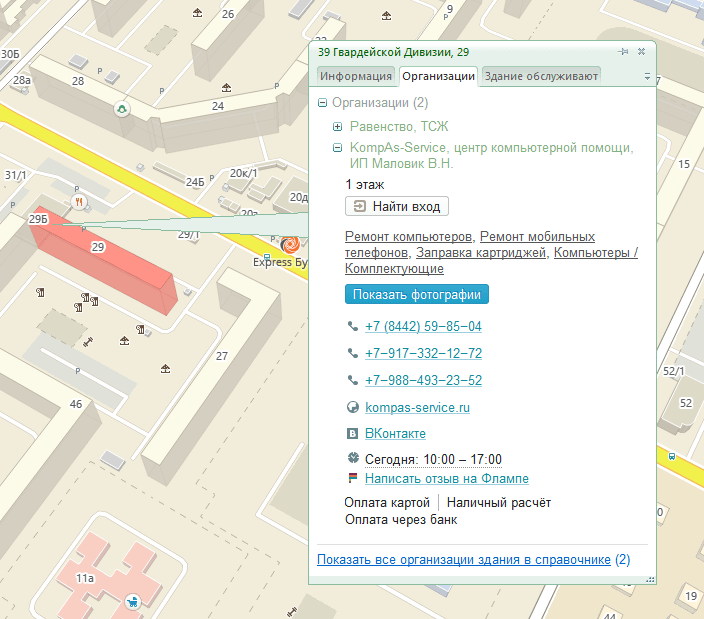This screenshot has width=704, height=619.
Task: Pin the building info card
Action: pos(623,51)
